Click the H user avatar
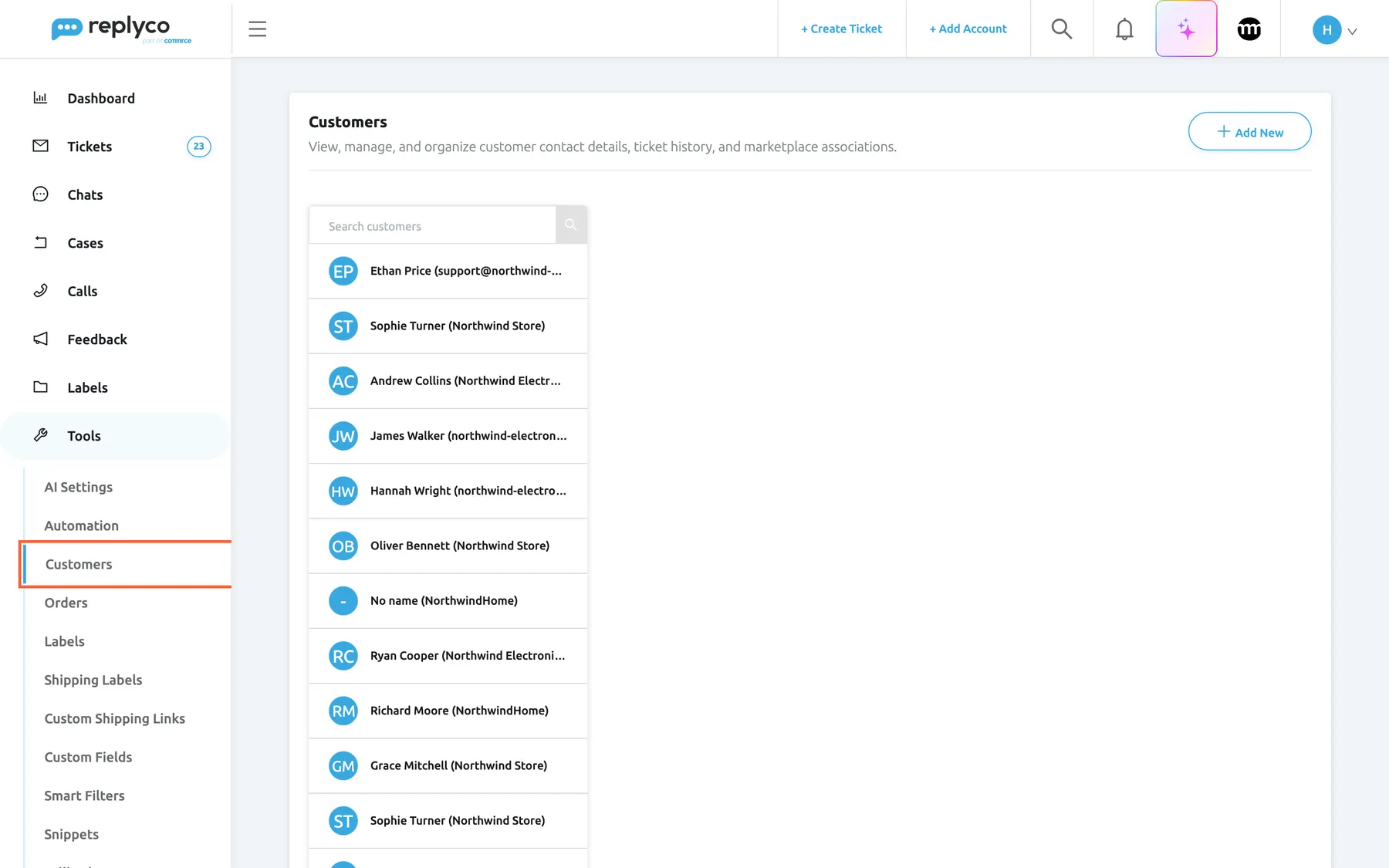The width and height of the screenshot is (1389, 868). [x=1326, y=30]
